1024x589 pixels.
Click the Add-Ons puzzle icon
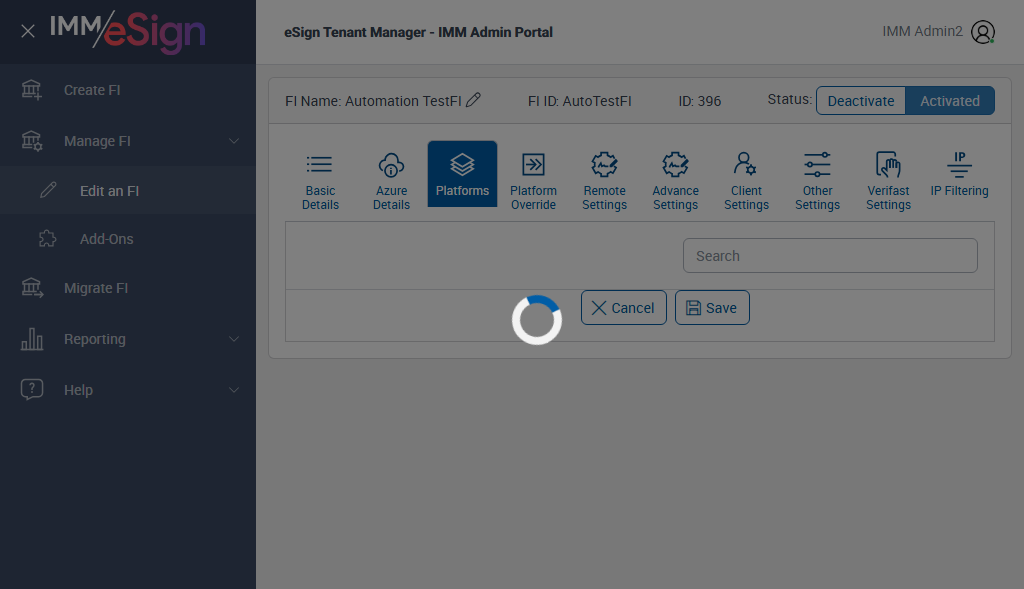pos(48,239)
